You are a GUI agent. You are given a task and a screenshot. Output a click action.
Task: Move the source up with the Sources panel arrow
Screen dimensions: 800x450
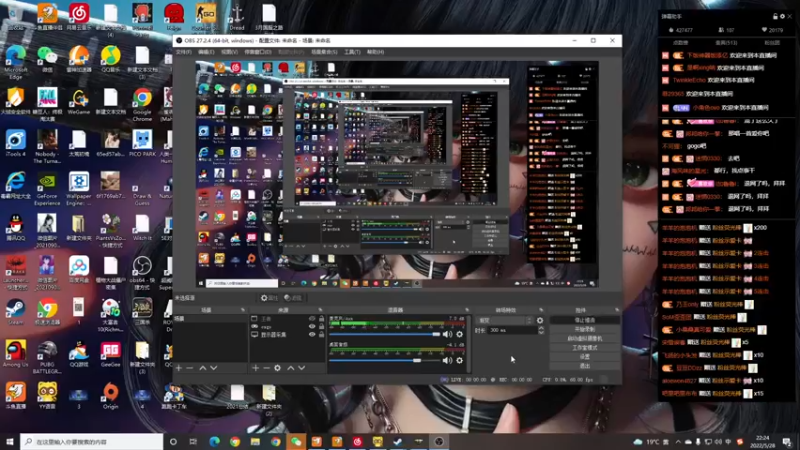pyautogui.click(x=291, y=368)
